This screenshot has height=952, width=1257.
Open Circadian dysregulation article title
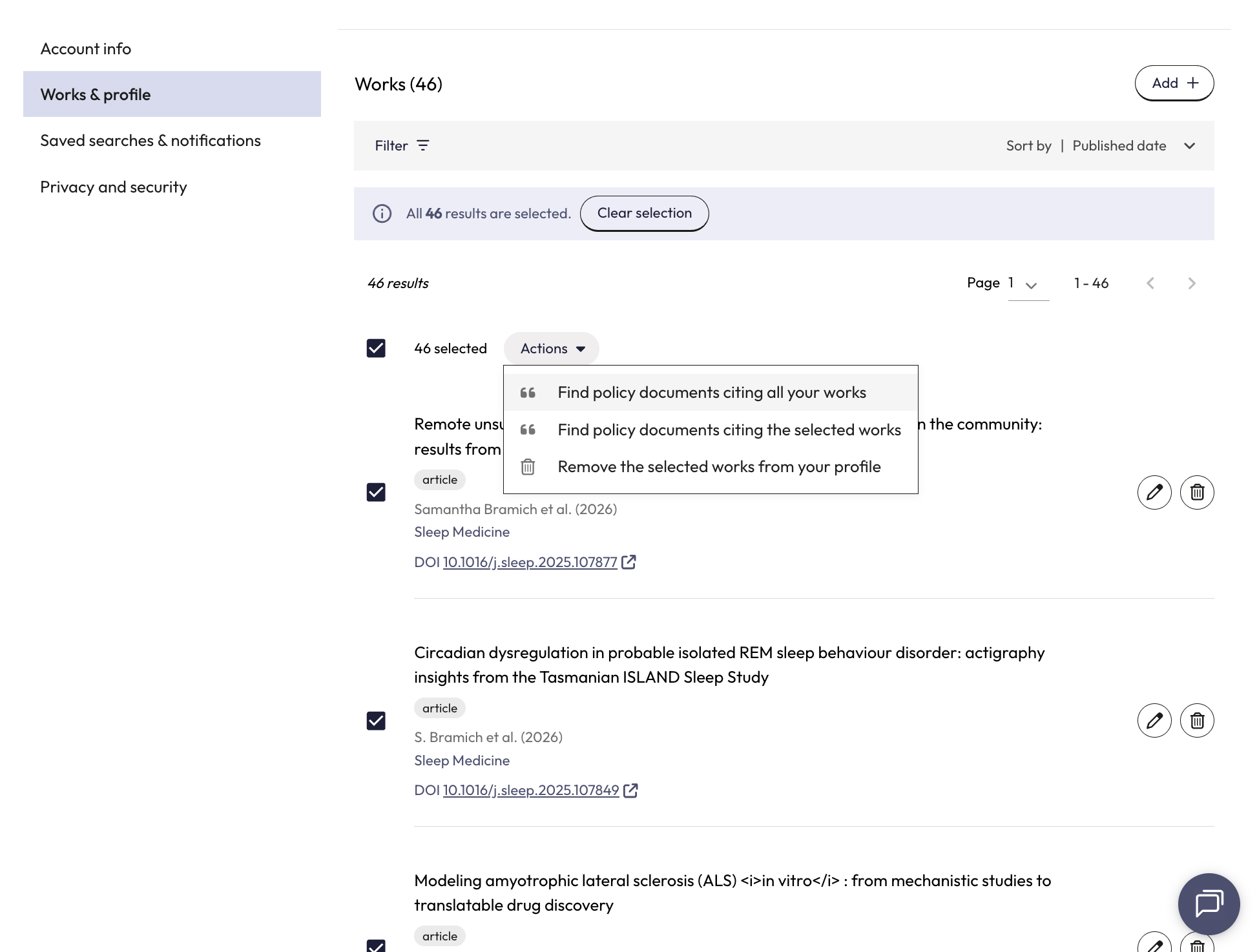[729, 665]
